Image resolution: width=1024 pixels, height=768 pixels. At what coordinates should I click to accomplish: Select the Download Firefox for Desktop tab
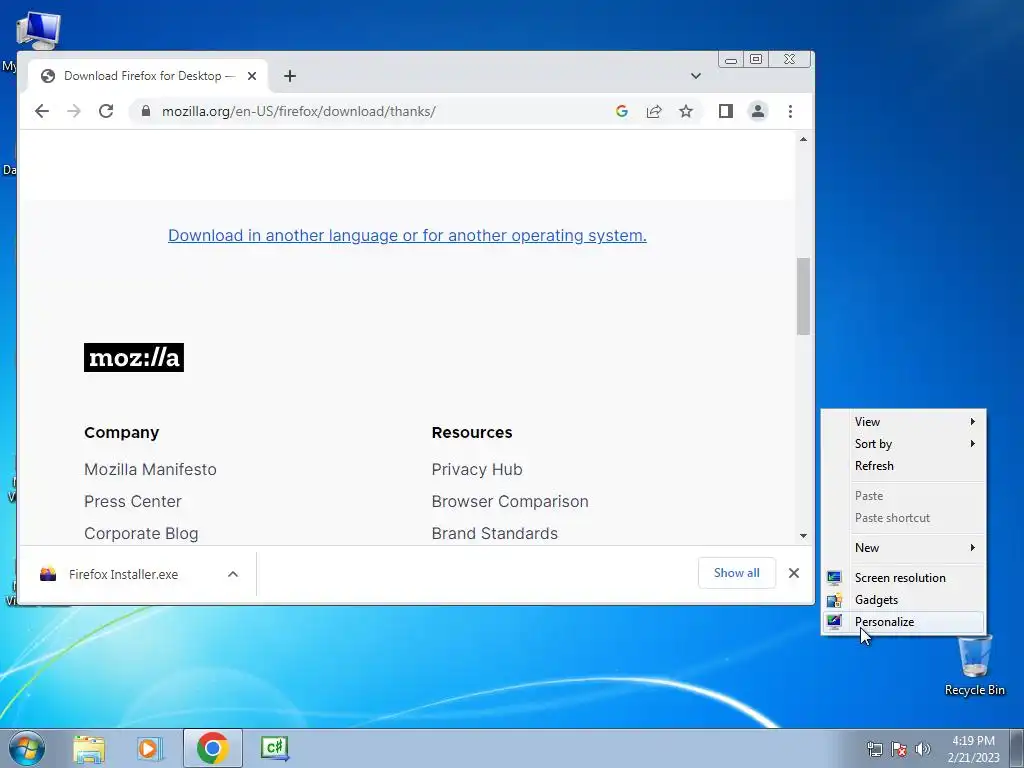click(x=147, y=76)
